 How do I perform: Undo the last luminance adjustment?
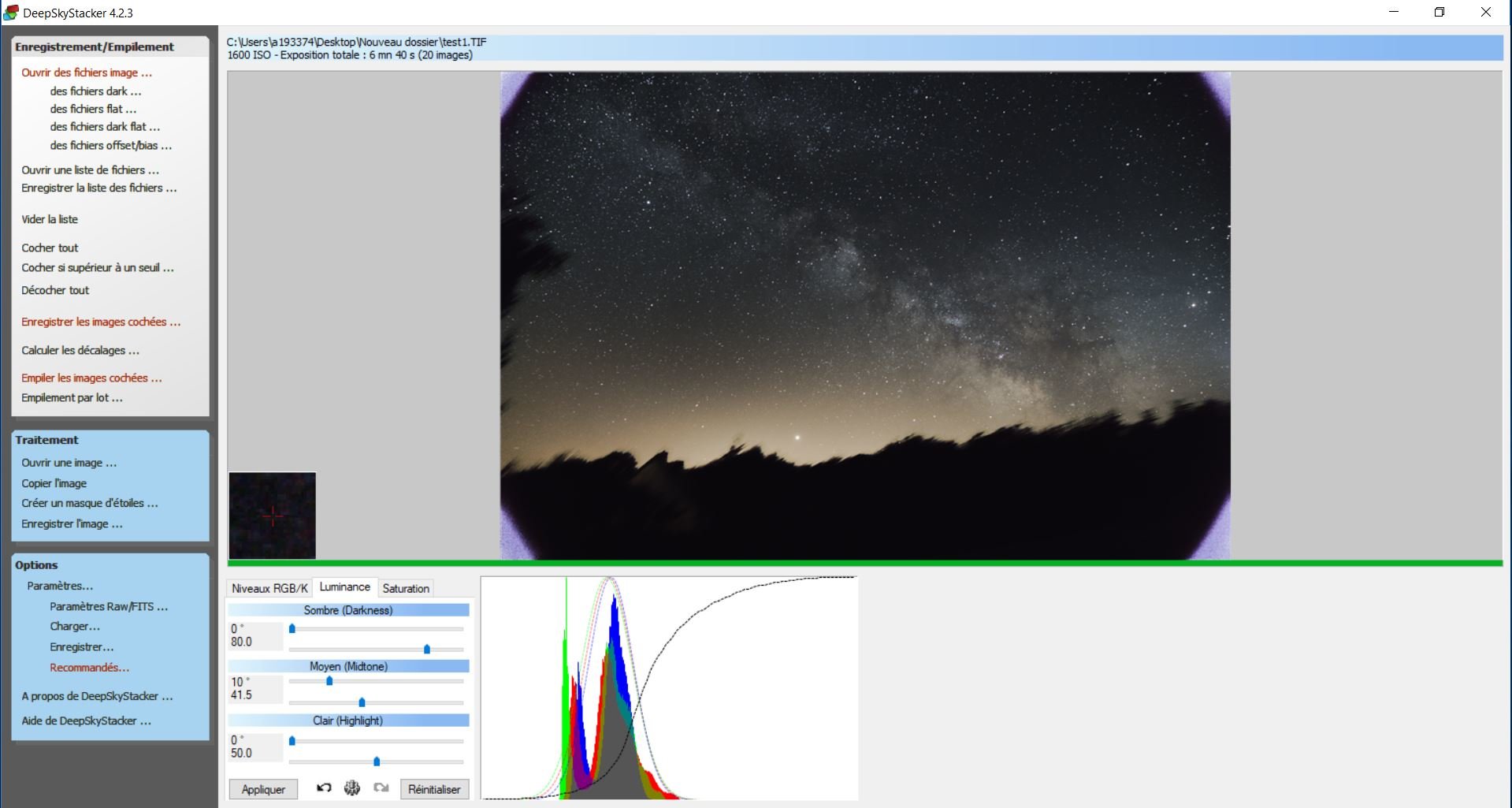pyautogui.click(x=324, y=788)
